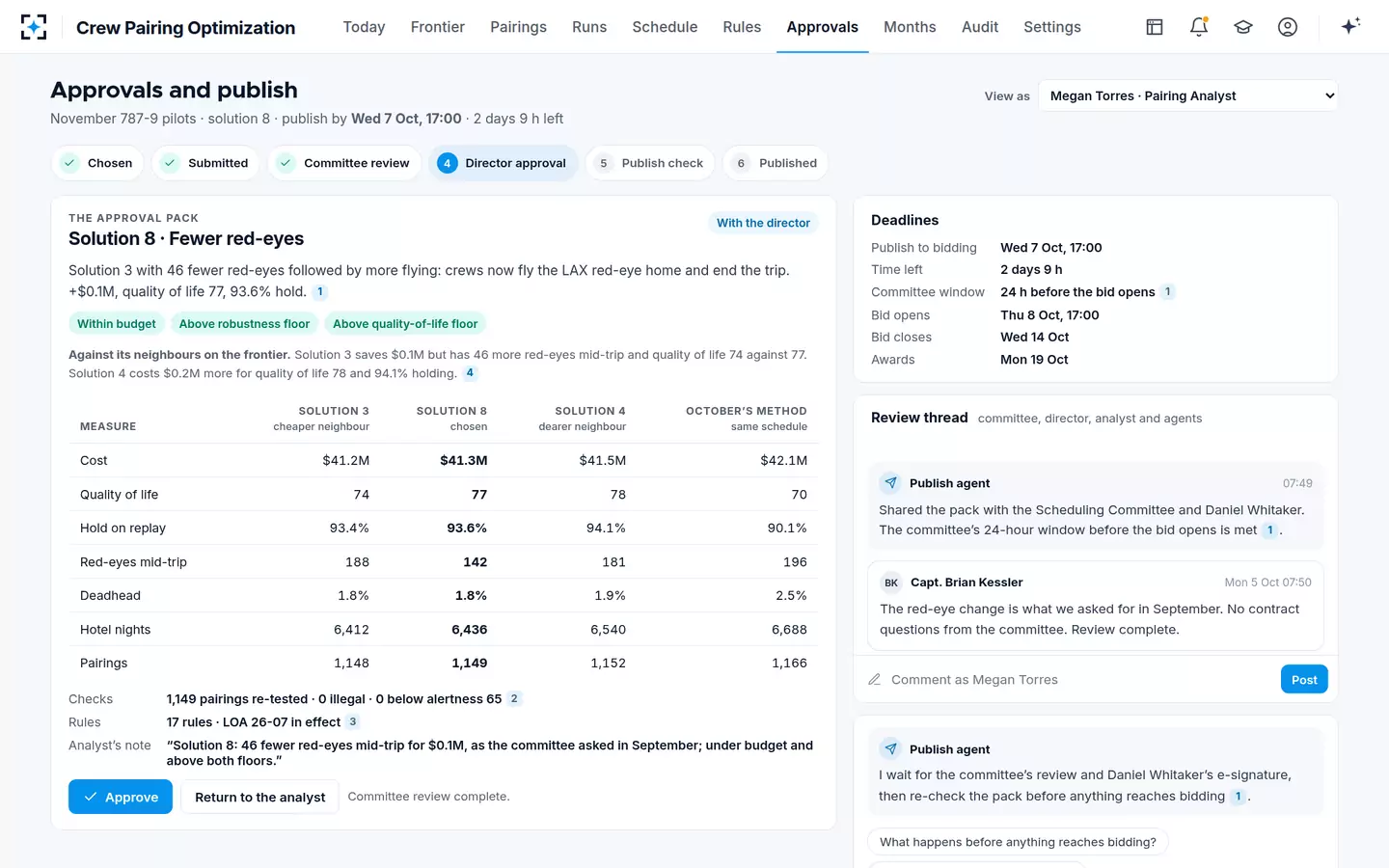The image size is (1389, 868).
Task: Open the Rules tab
Action: point(742,27)
